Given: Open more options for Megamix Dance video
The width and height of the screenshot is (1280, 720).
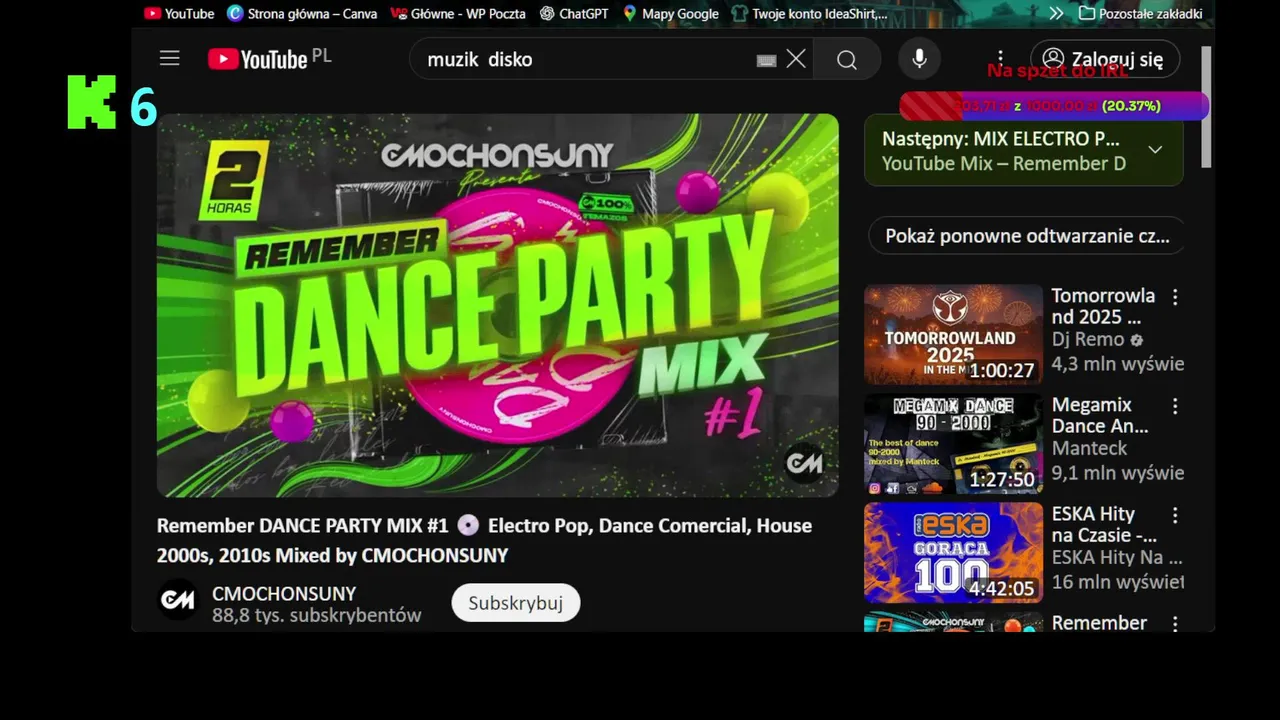Looking at the screenshot, I should coord(1175,406).
